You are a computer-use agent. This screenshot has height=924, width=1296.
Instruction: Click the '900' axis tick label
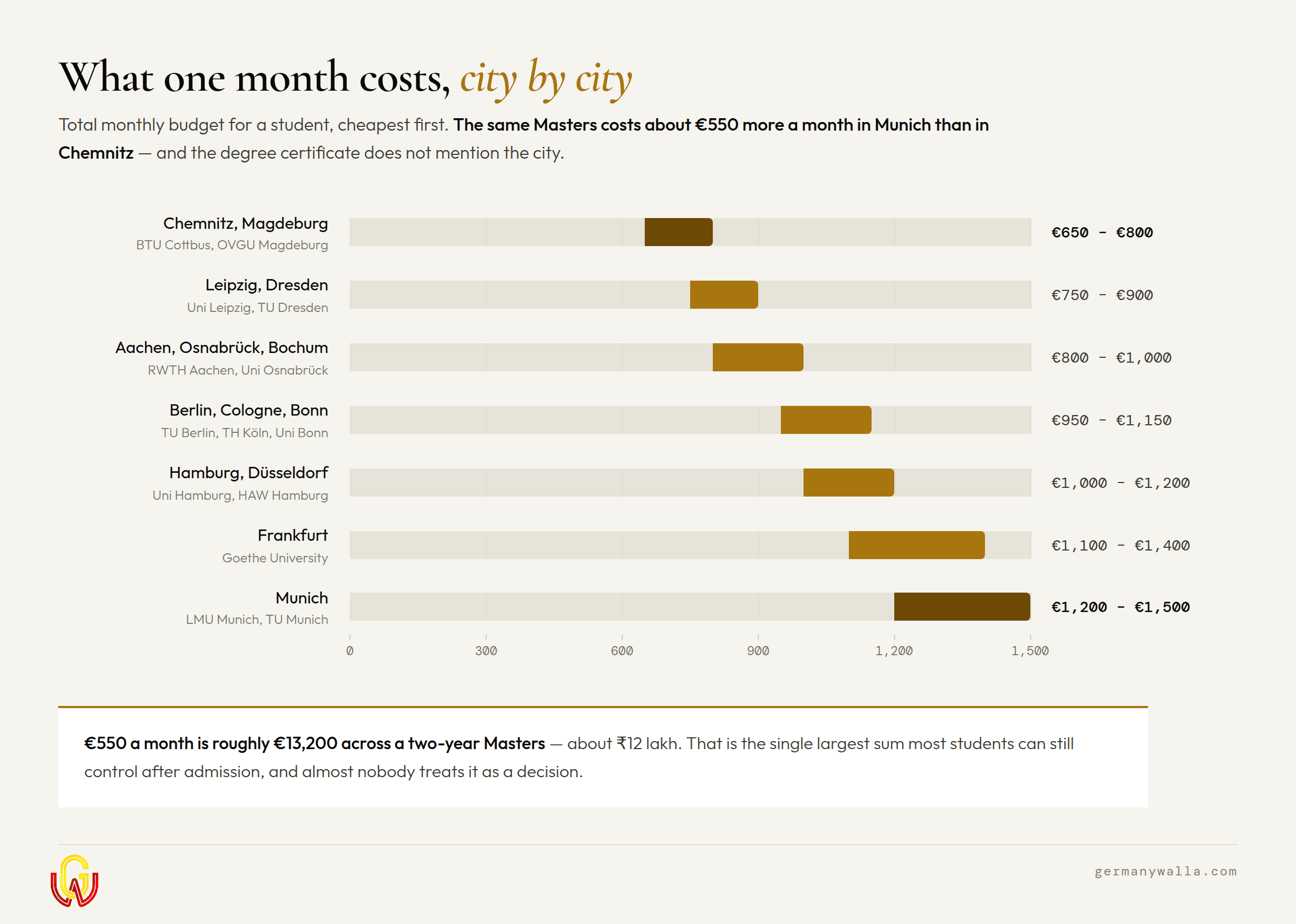click(x=758, y=651)
